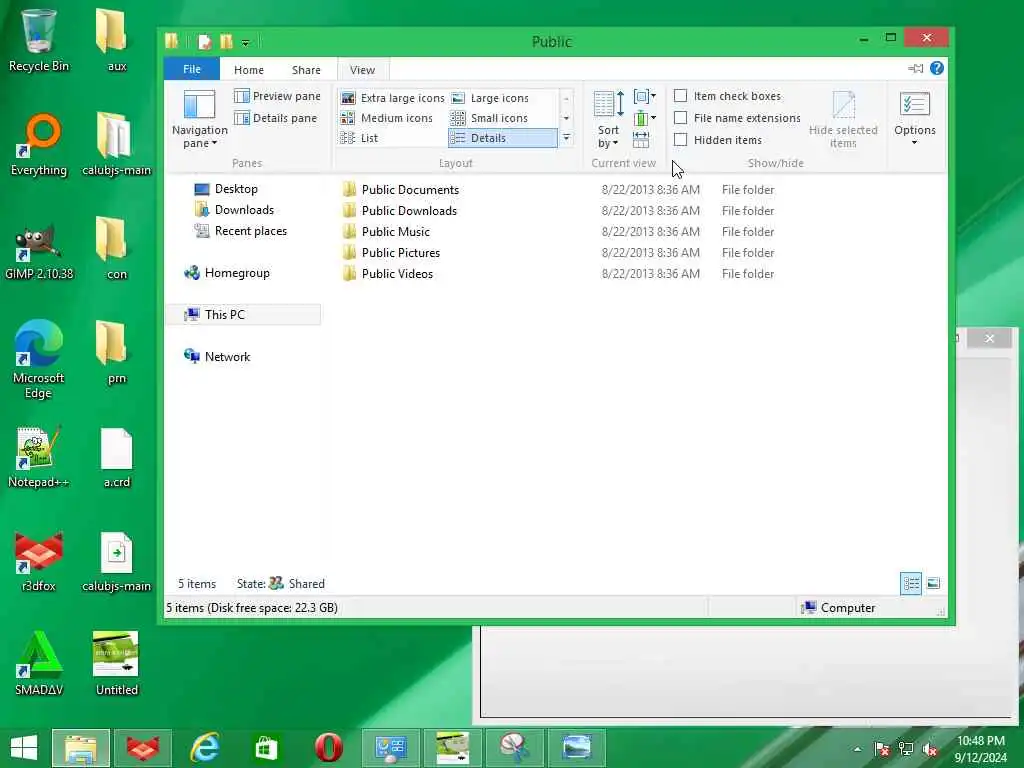This screenshot has width=1024, height=768.
Task: Click the con folder on desktop
Action: (x=114, y=248)
